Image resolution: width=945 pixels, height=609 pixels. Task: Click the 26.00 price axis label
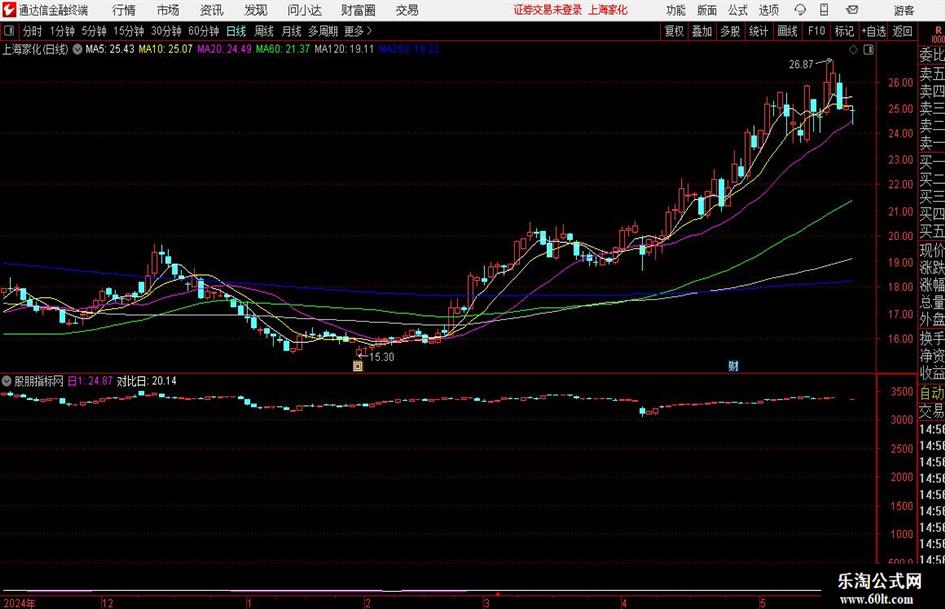(900, 82)
